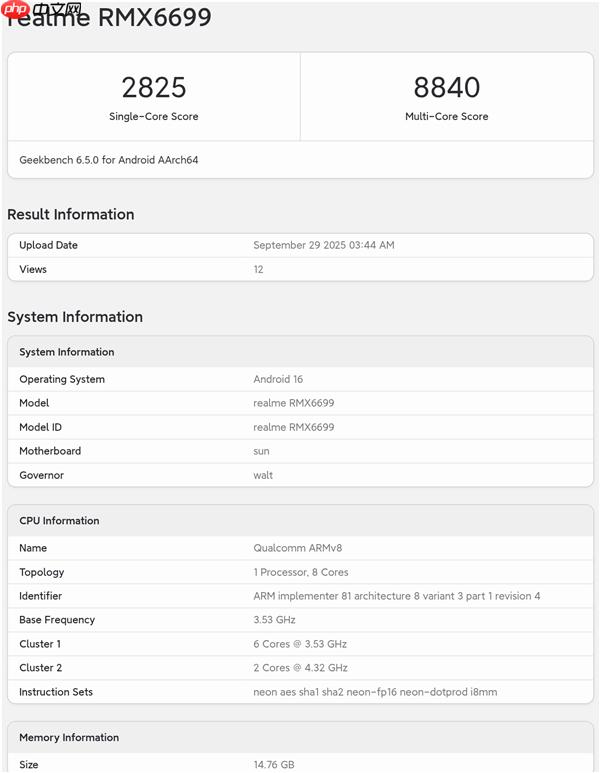Click the Views row label
Screen dimensions: 600x773
point(33,269)
